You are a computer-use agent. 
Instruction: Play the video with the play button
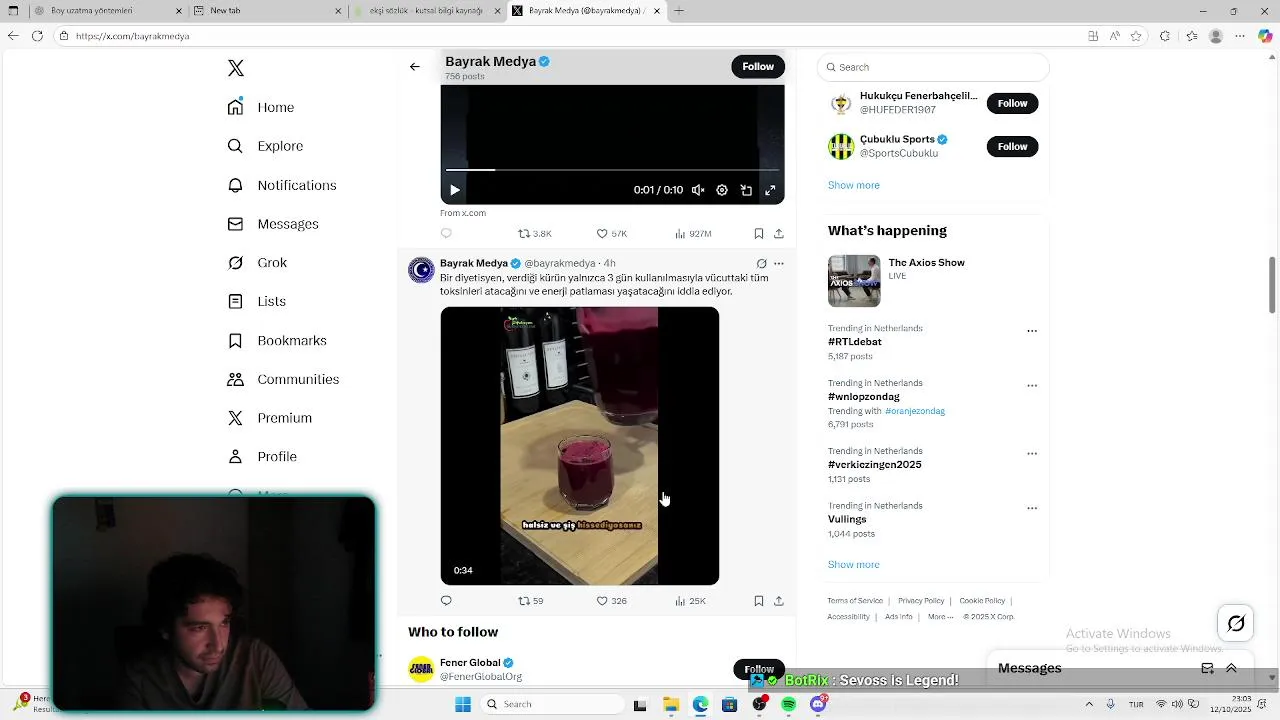(x=454, y=190)
